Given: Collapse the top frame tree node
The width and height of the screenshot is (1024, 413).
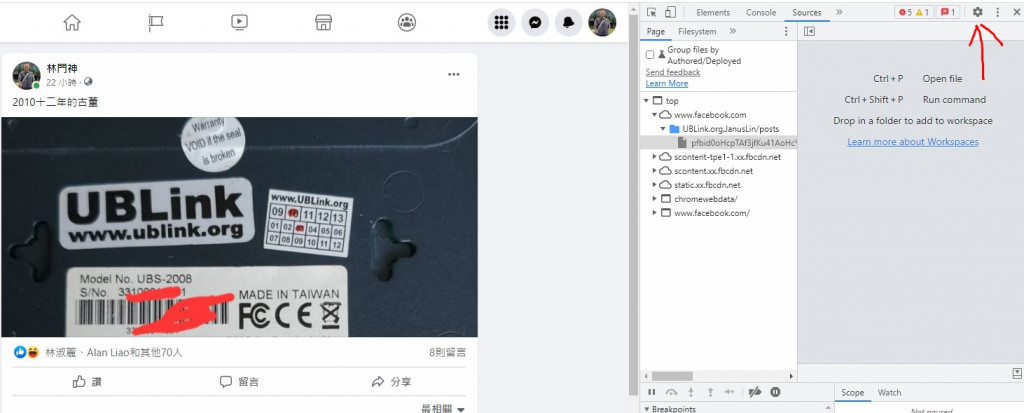Looking at the screenshot, I should point(646,101).
